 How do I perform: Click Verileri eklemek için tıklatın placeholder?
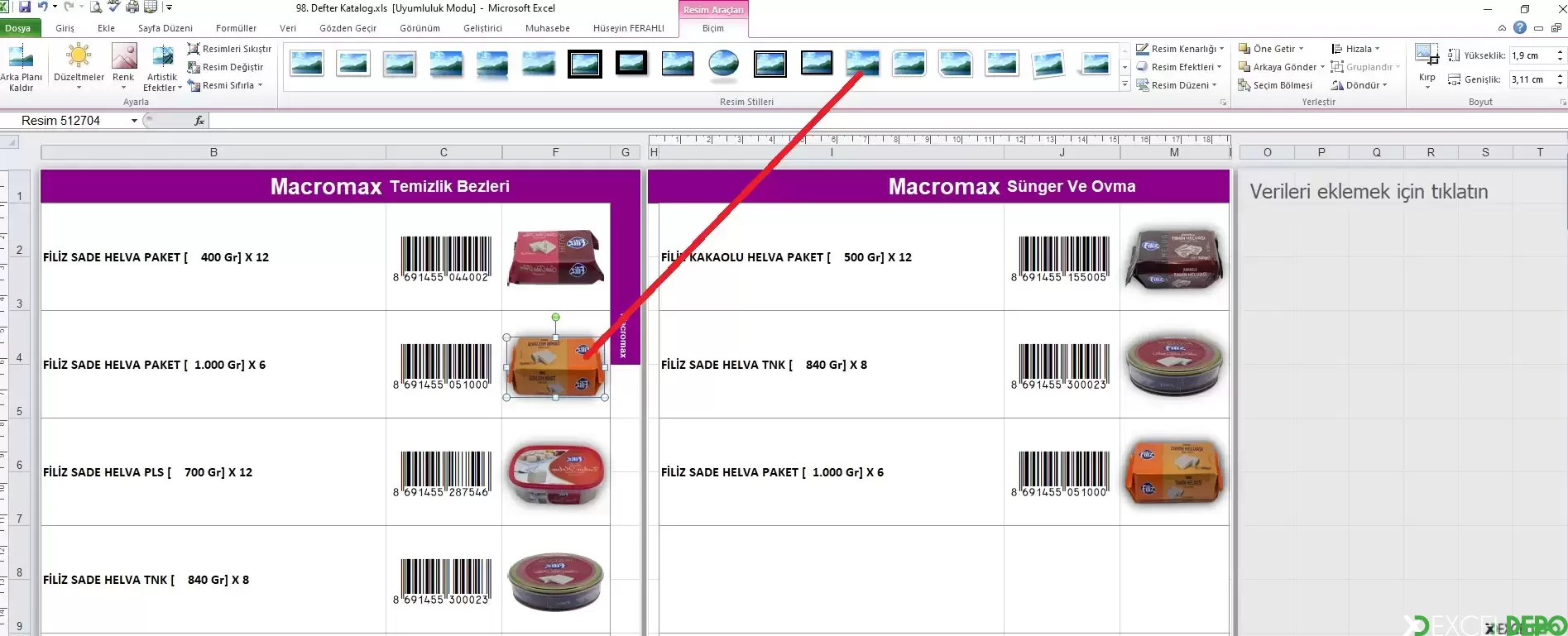(1369, 192)
